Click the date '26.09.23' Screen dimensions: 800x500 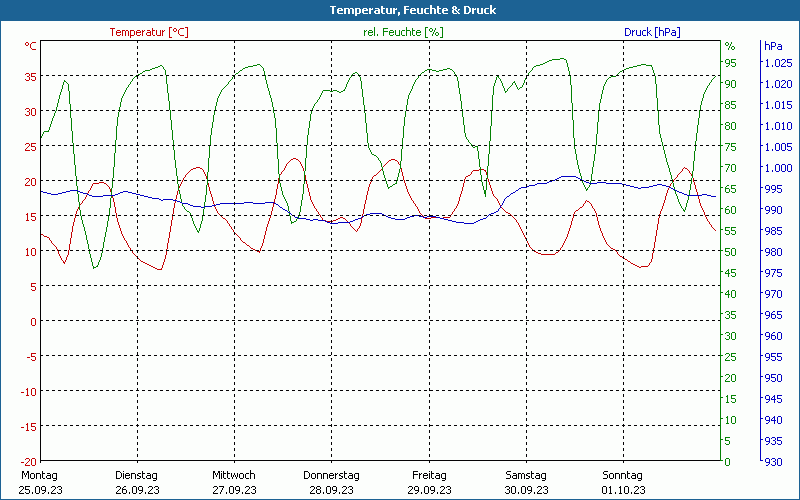[137, 490]
